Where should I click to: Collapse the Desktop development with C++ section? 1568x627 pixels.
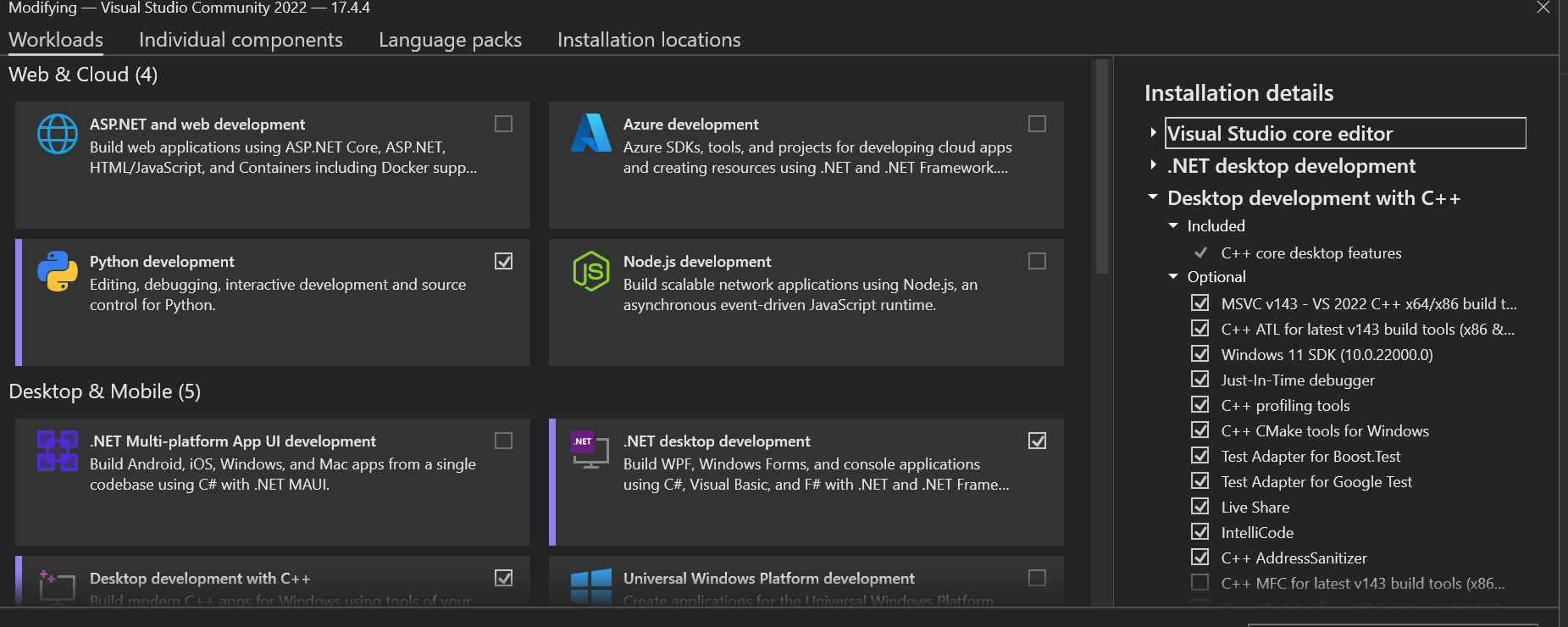1153,197
